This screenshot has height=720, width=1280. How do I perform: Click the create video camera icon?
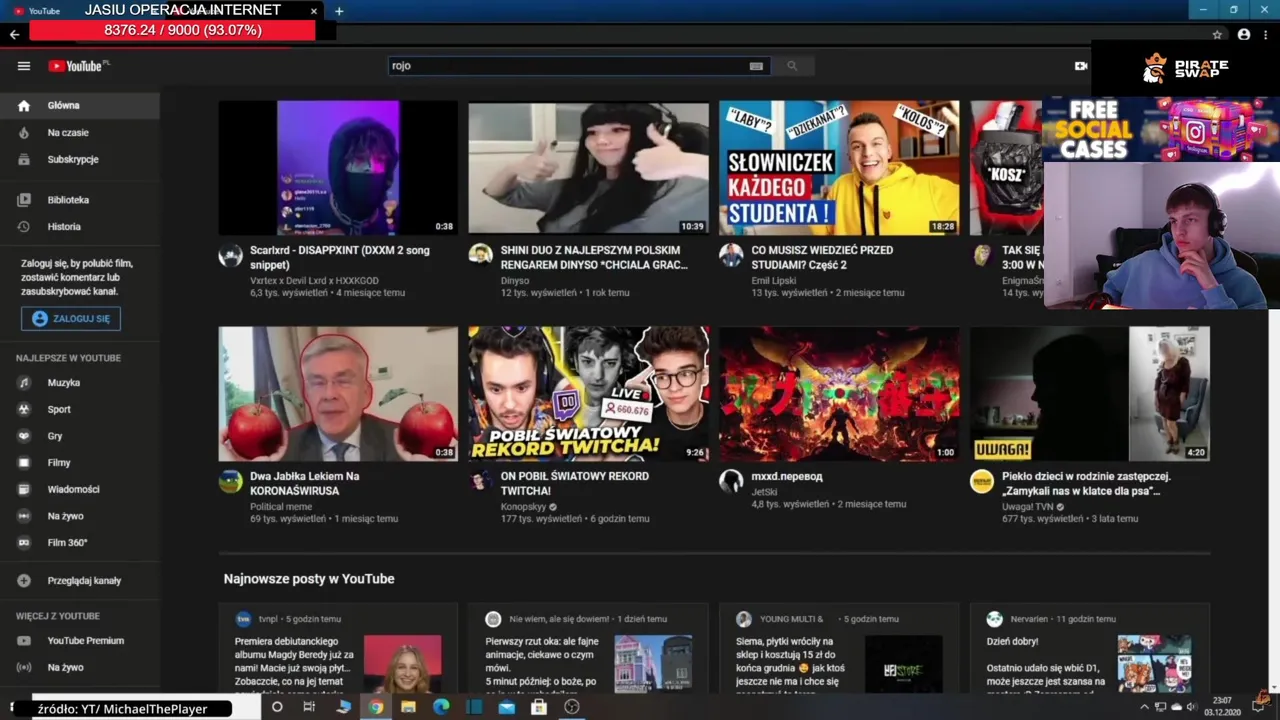(x=1081, y=66)
